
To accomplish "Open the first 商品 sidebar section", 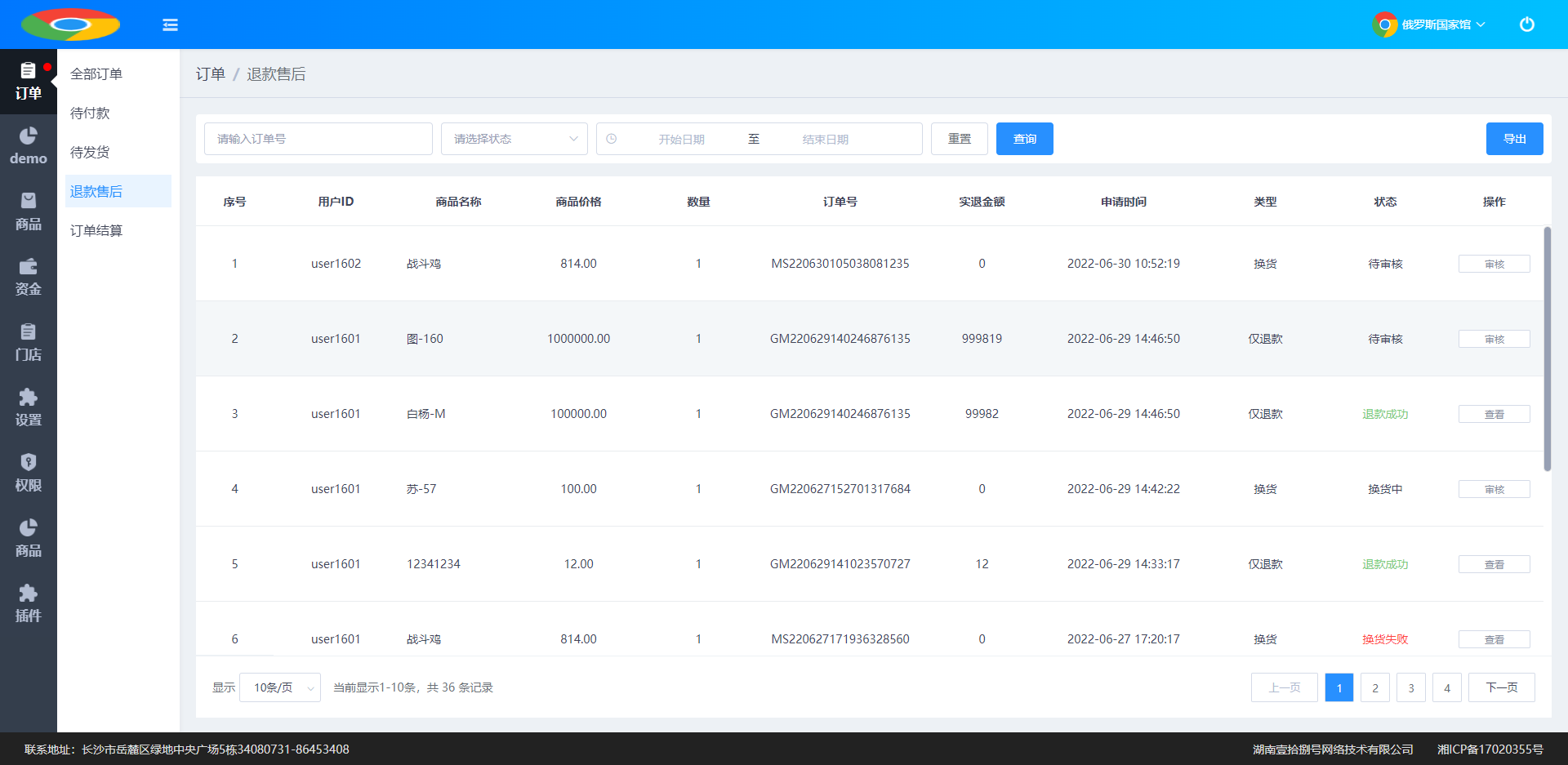I will click(x=29, y=212).
